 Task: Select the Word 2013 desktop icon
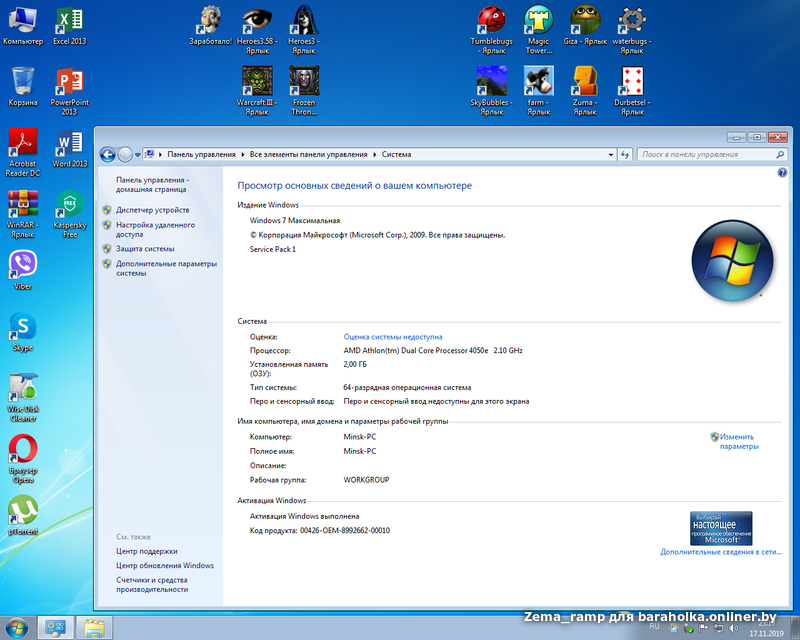tap(70, 149)
